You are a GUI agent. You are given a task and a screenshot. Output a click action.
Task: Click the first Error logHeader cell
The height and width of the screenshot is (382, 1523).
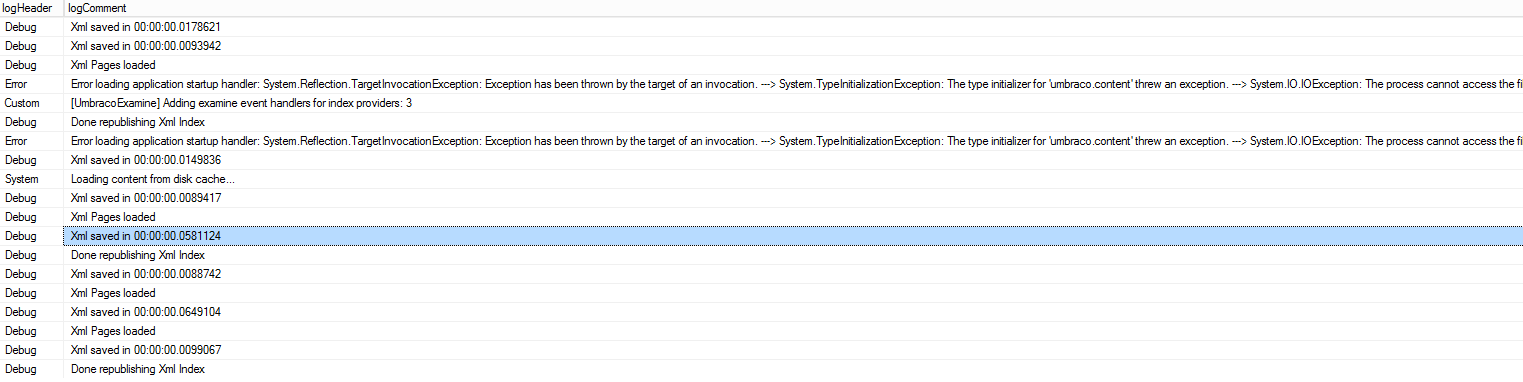tap(32, 84)
